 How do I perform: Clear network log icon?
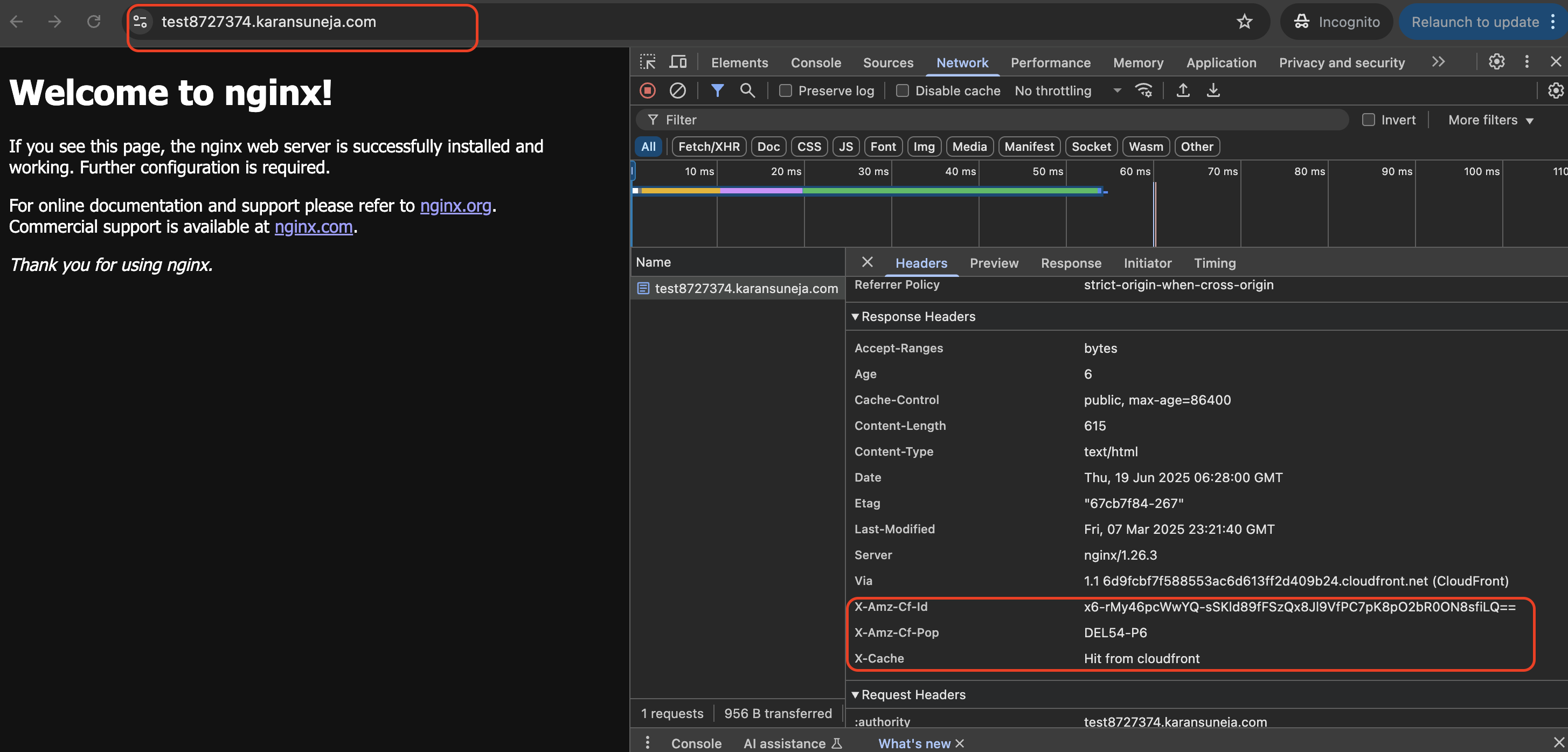point(677,90)
